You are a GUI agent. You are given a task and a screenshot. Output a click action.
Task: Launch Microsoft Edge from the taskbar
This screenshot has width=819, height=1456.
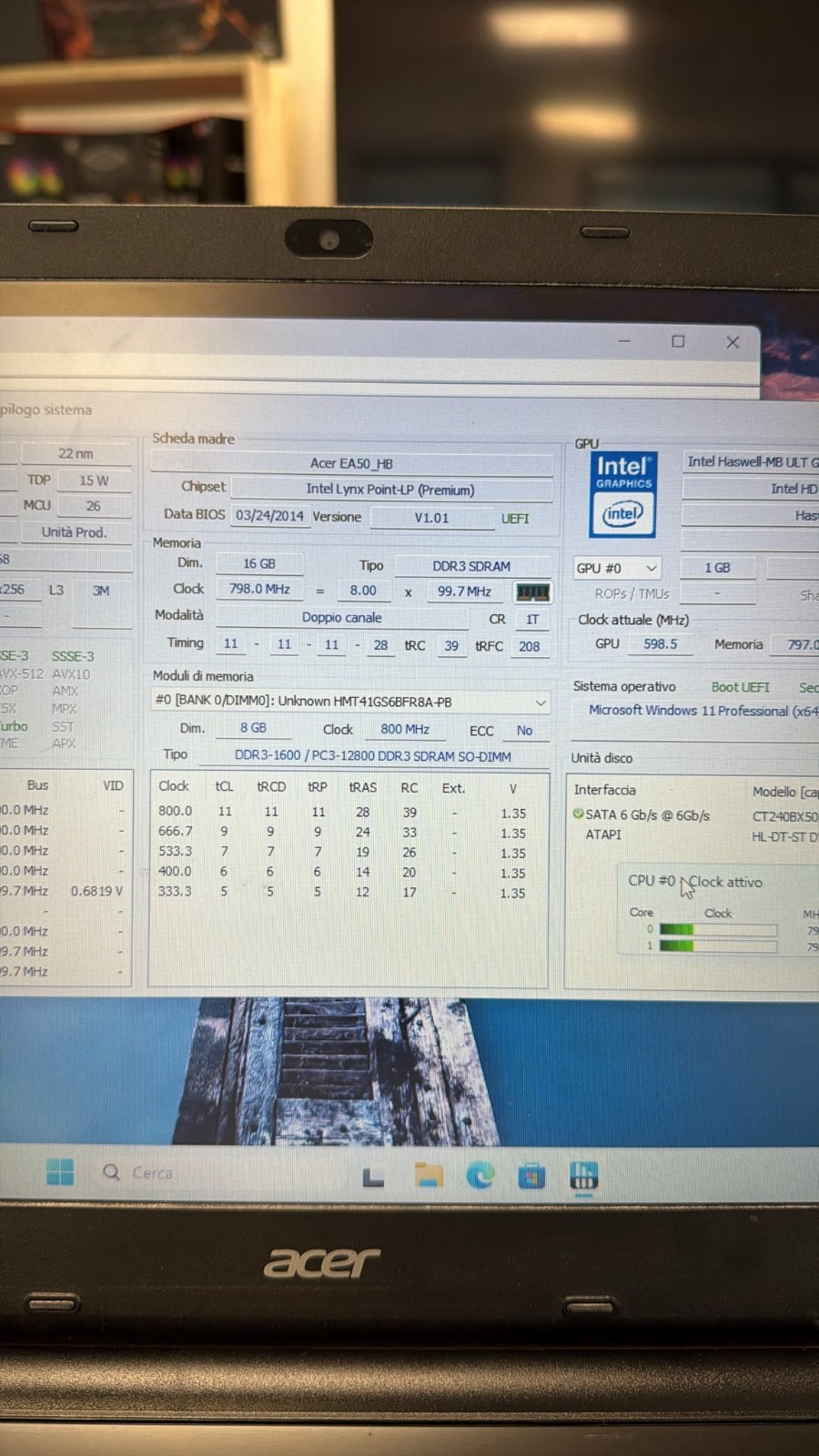pos(480,1176)
